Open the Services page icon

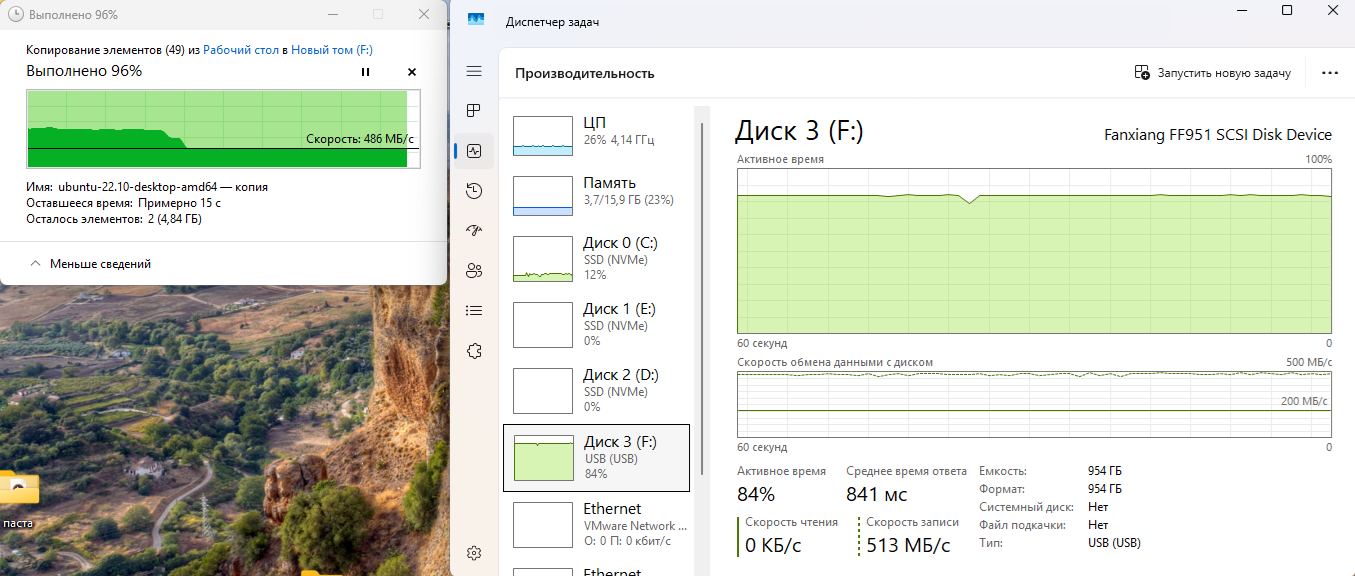click(474, 350)
